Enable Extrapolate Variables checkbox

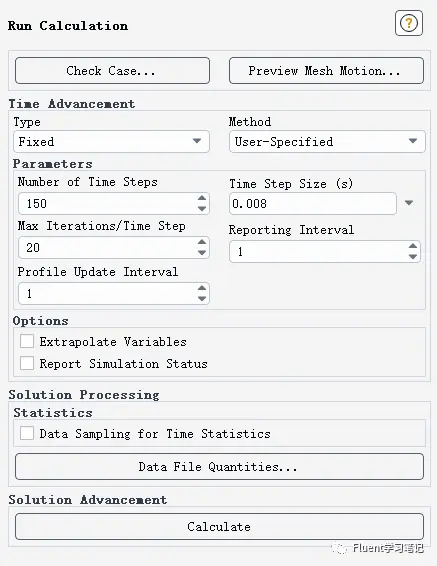[x=27, y=341]
